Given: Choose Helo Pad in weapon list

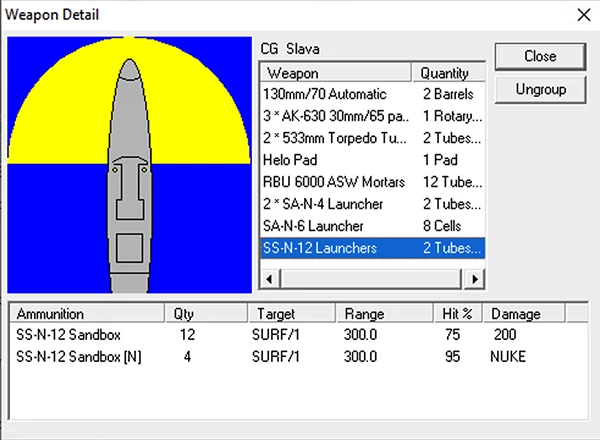Looking at the screenshot, I should tap(334, 160).
